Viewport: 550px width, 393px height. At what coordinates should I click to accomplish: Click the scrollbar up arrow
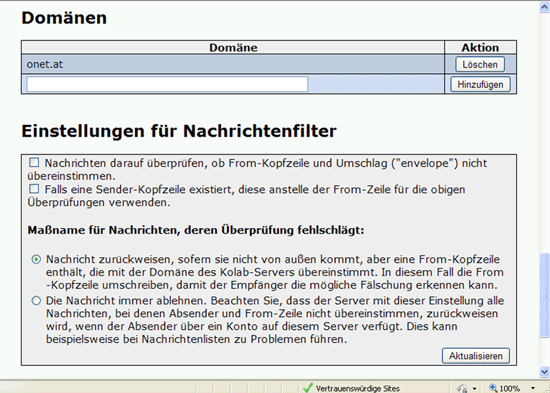tap(544, 8)
